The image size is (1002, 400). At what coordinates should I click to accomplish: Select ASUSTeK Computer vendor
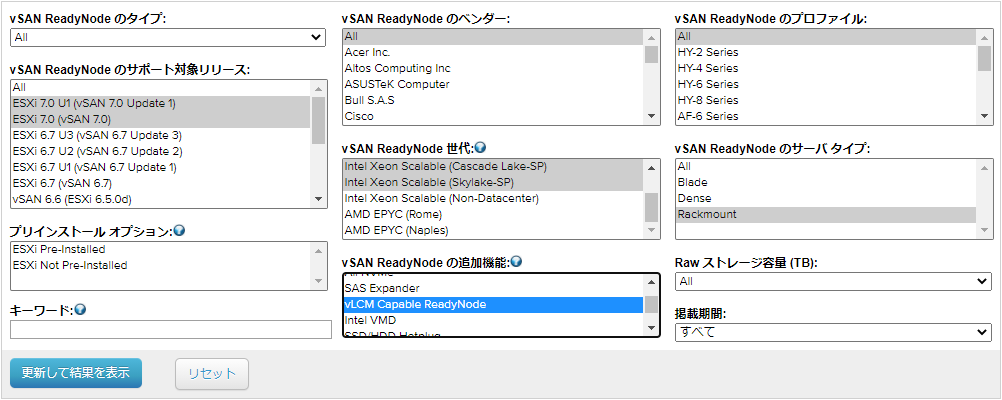coord(493,84)
